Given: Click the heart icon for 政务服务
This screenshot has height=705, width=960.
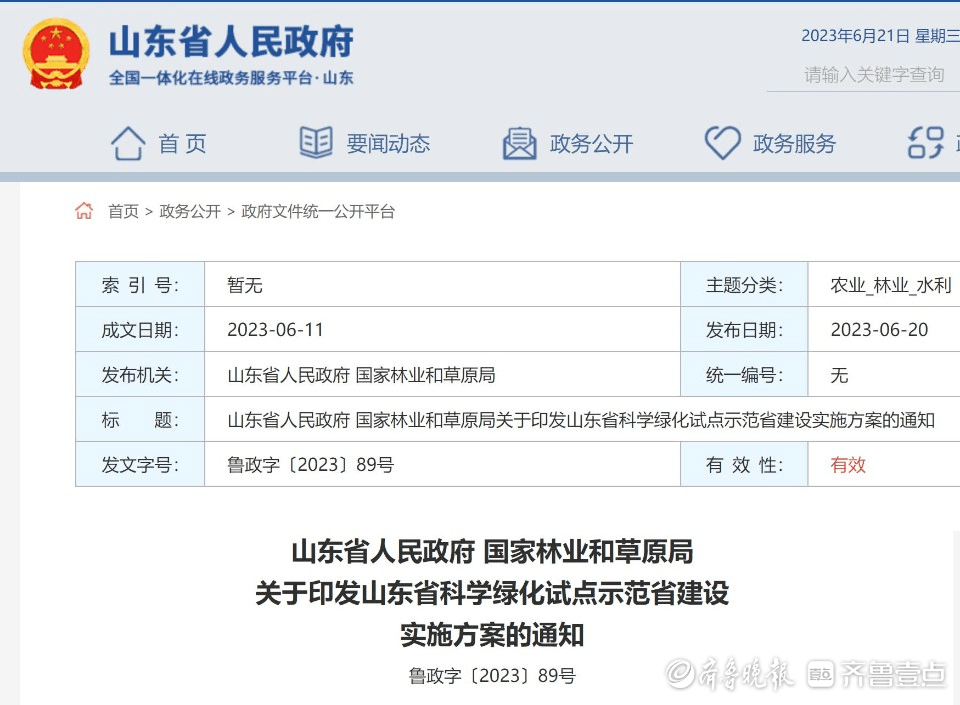Looking at the screenshot, I should pyautogui.click(x=722, y=143).
